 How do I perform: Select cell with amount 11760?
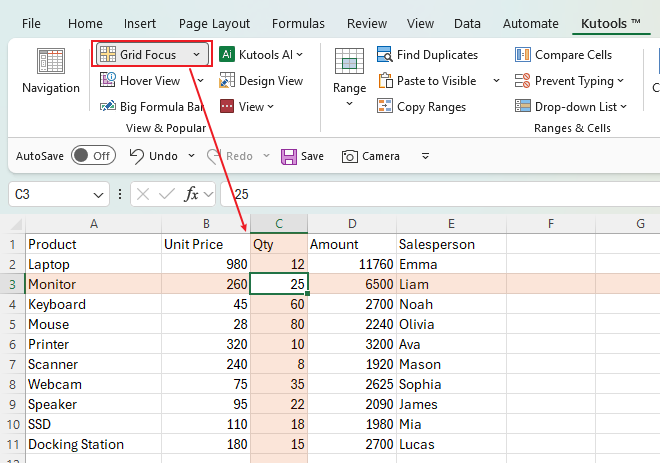[x=352, y=264]
